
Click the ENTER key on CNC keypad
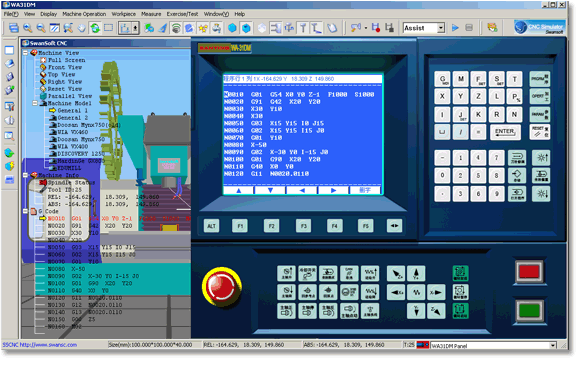(505, 132)
